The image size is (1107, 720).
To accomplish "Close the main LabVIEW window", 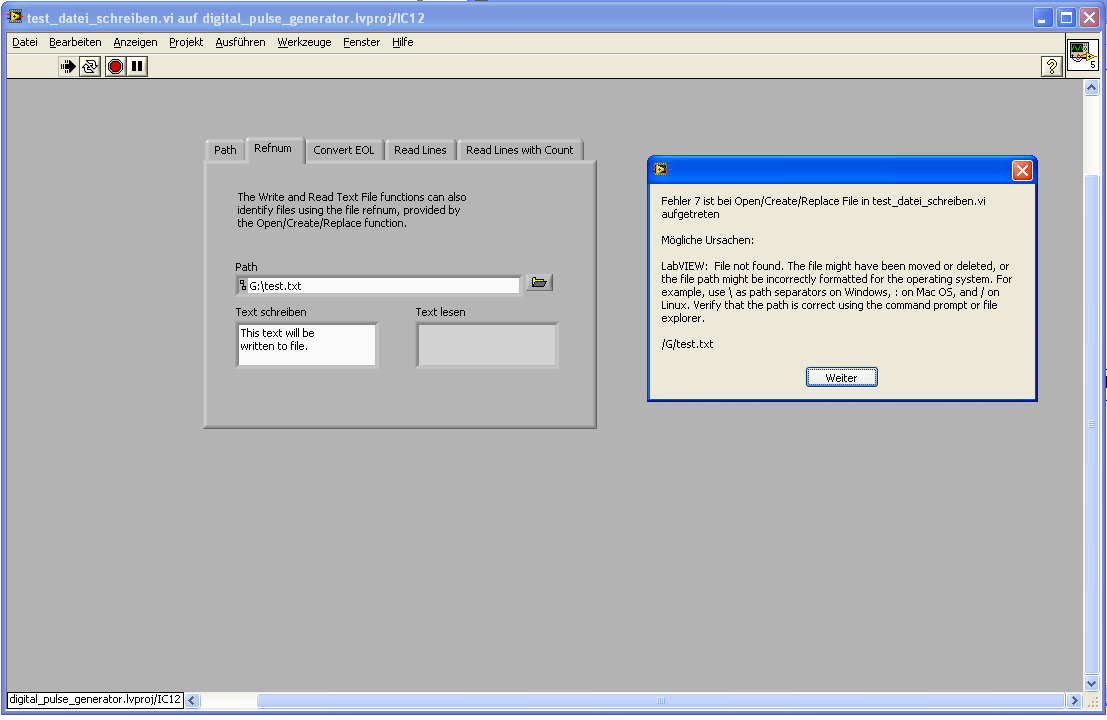I will [1089, 18].
